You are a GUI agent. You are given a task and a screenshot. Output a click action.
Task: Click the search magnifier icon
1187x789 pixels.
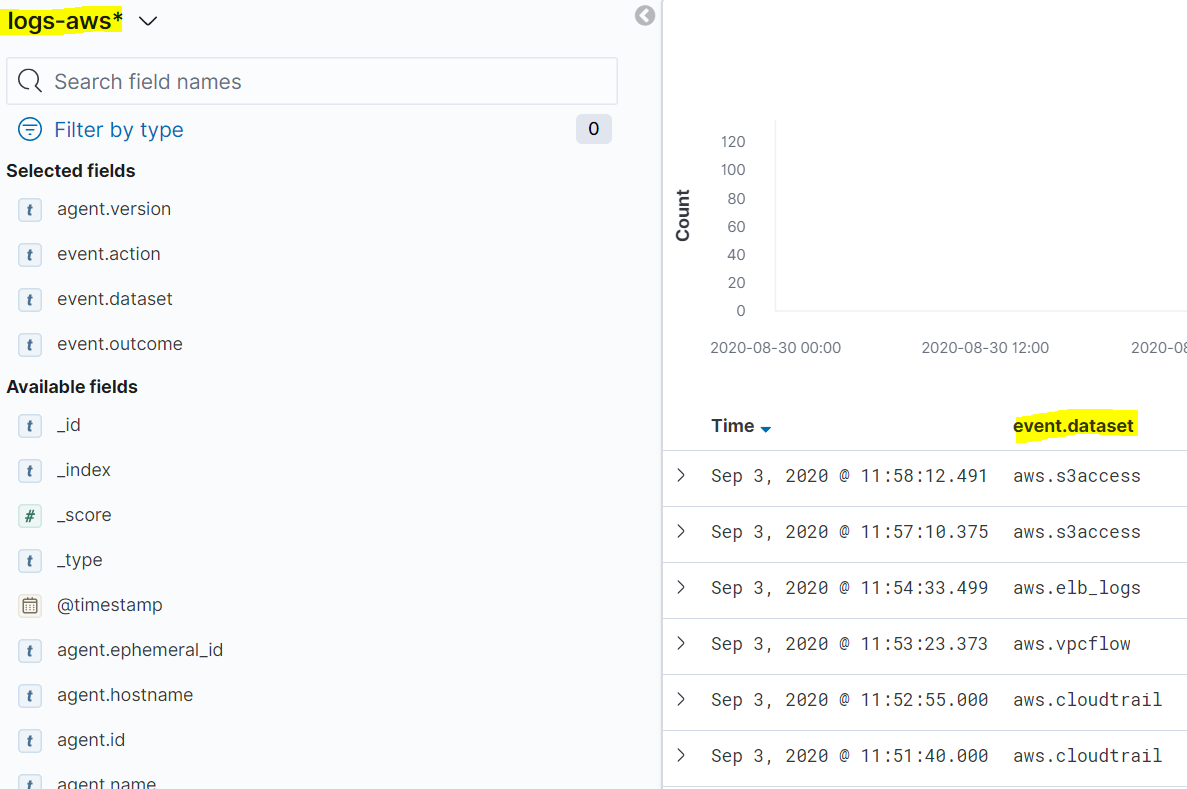point(30,80)
